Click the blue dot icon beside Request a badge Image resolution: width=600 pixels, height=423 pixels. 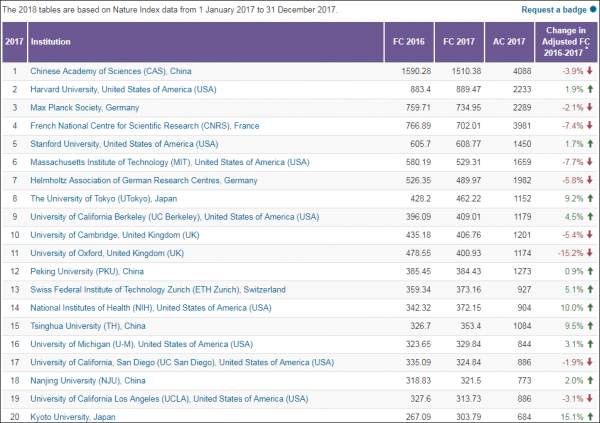coord(593,9)
